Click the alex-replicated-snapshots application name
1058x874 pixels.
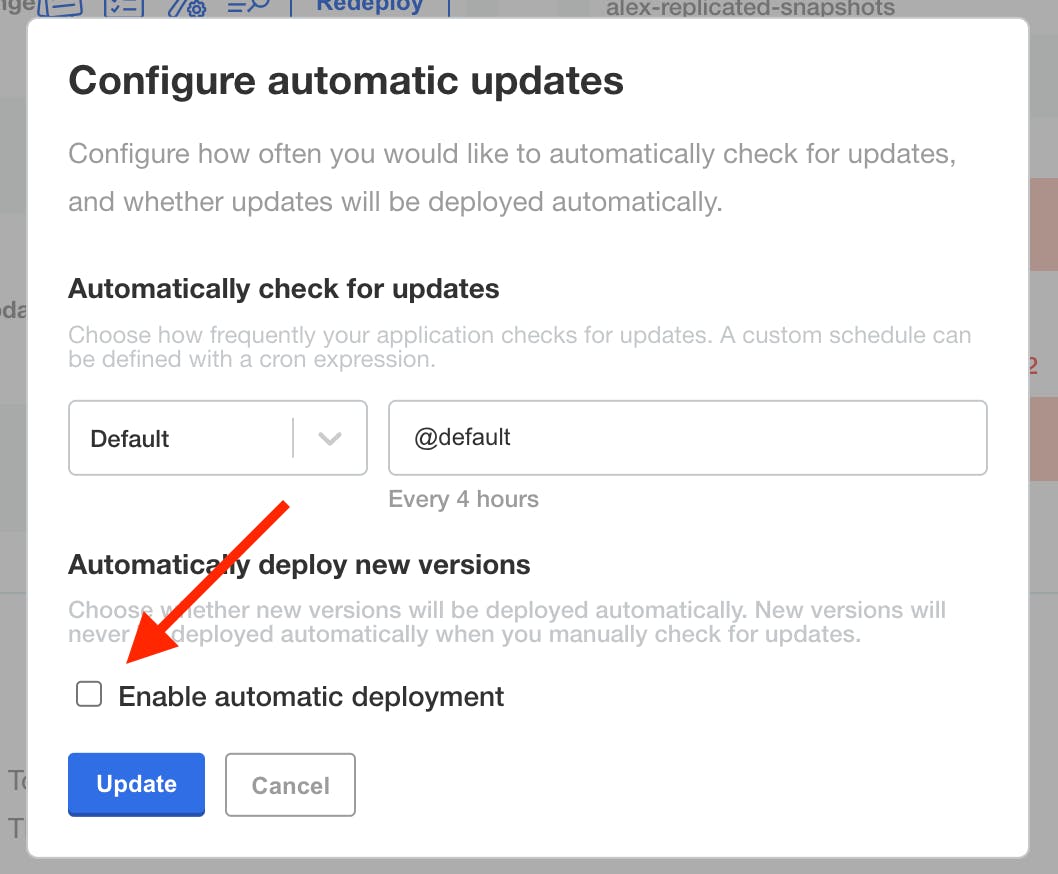(x=749, y=9)
